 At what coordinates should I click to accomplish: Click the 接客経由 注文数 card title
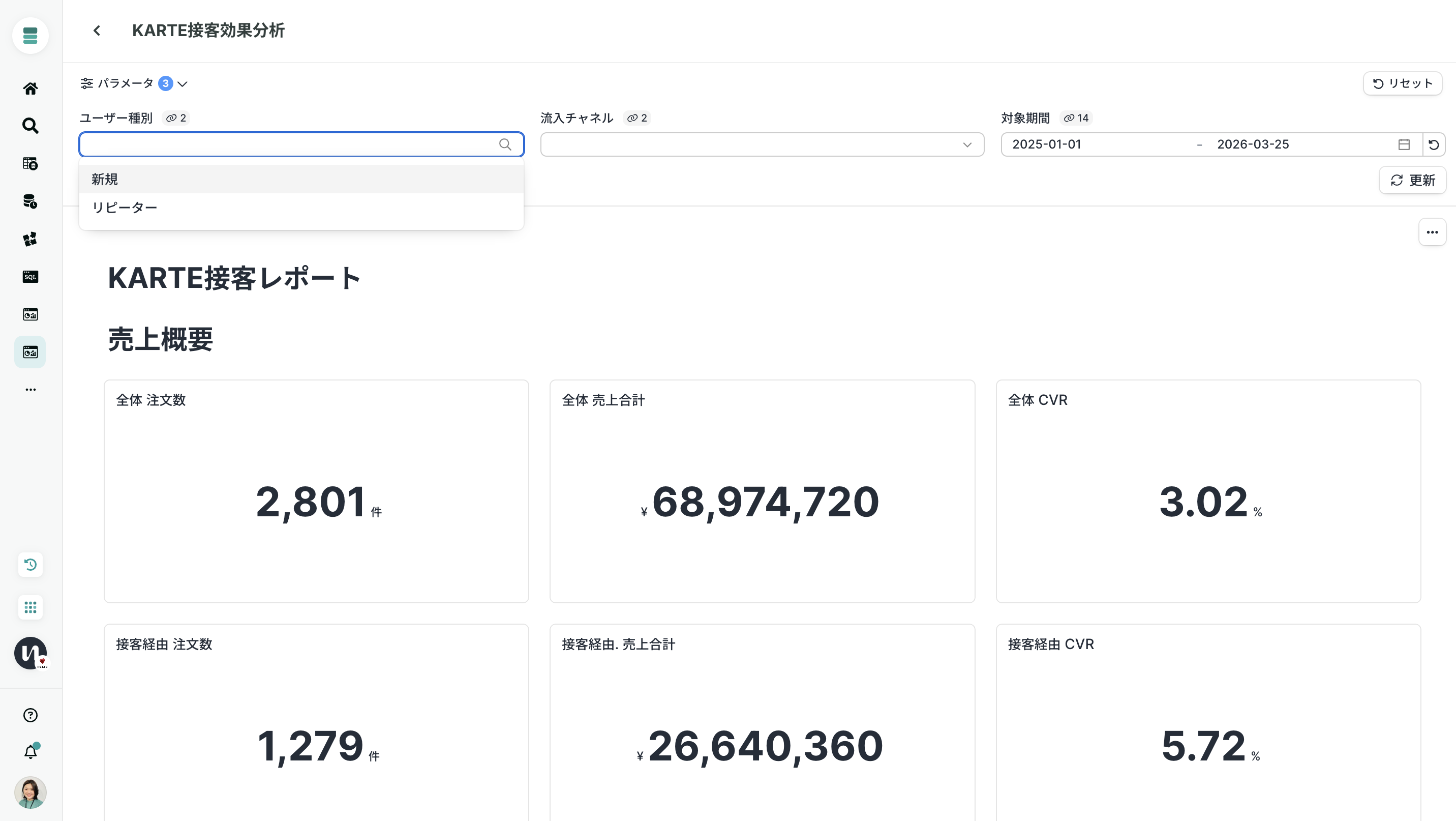pos(164,644)
